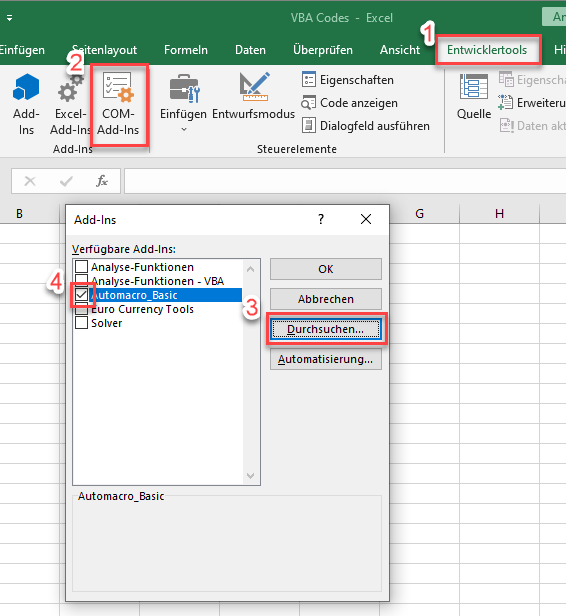Check the Solver checkbox

[x=81, y=323]
